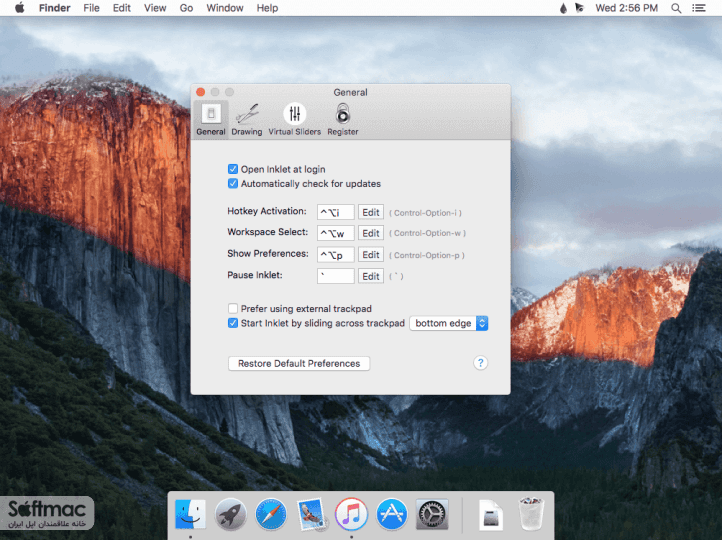Open Mail stamp icon in Dock
This screenshot has width=722, height=540.
tap(311, 514)
